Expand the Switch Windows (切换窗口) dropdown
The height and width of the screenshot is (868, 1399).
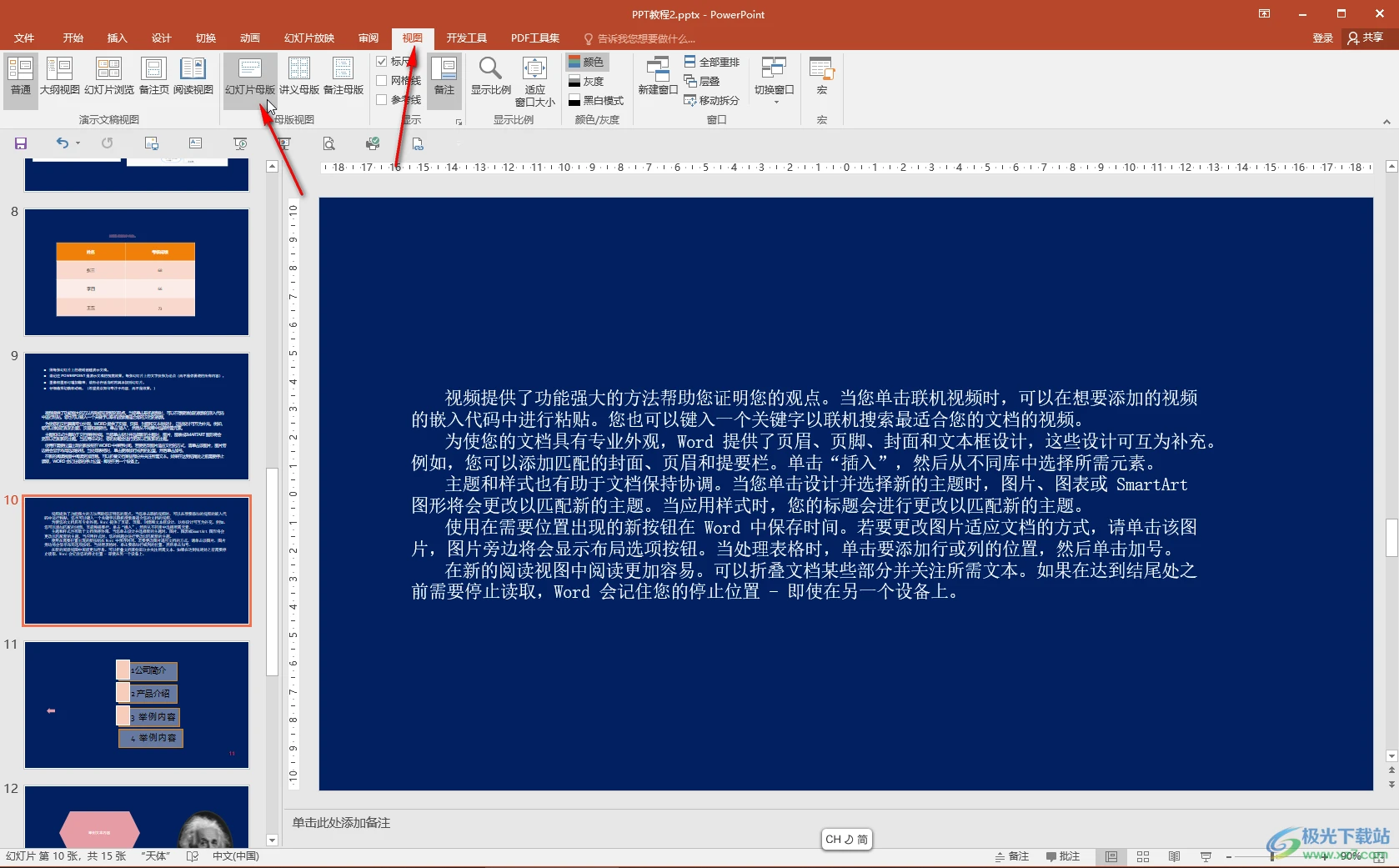coord(775,81)
